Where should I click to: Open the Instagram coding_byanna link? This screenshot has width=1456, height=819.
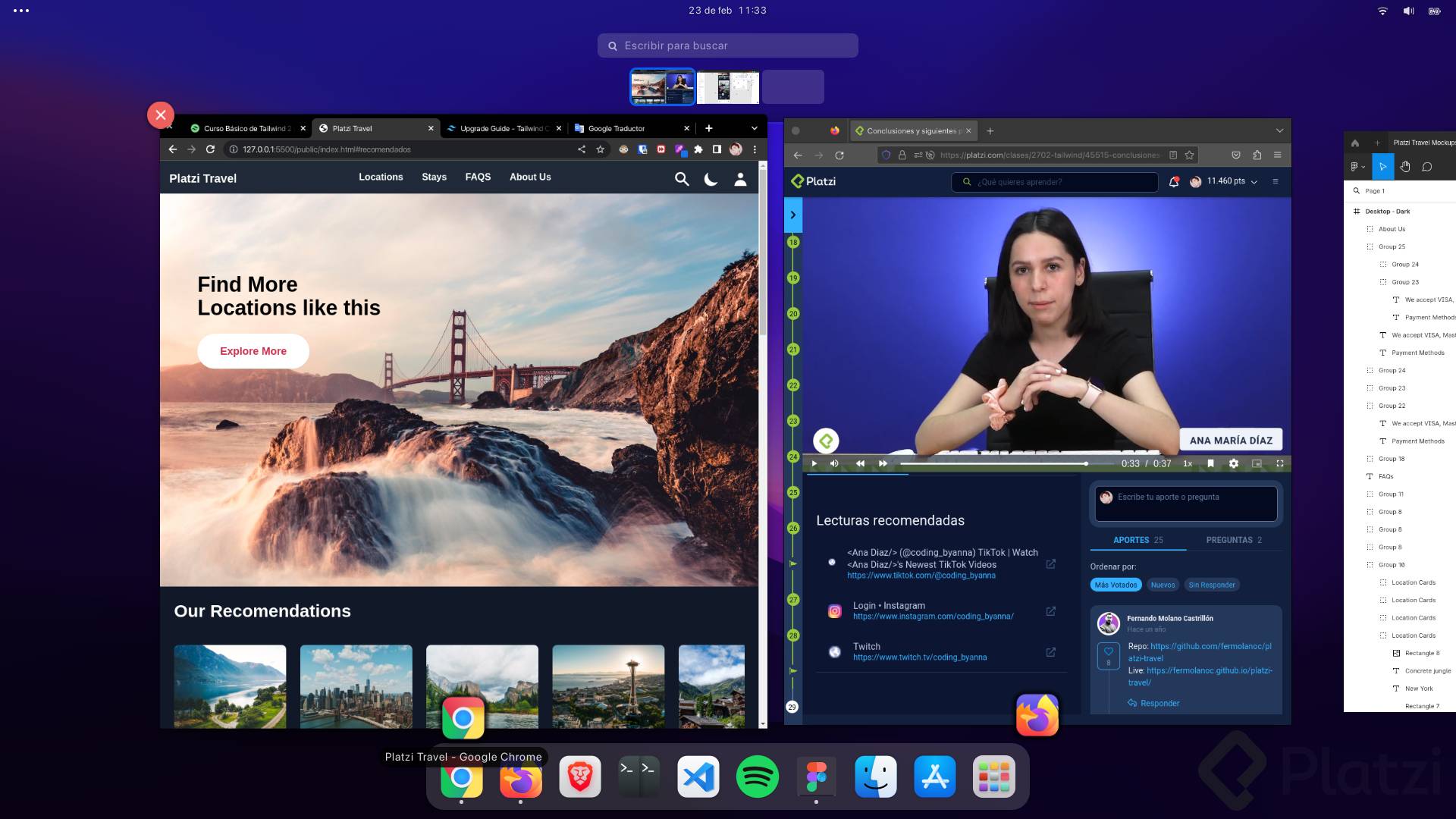933,617
